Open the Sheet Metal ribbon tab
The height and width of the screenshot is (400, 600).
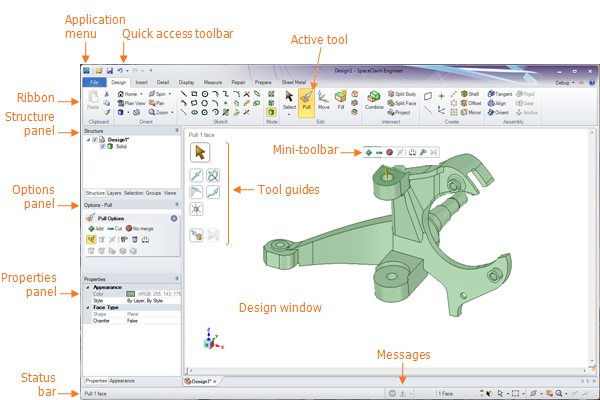point(294,82)
